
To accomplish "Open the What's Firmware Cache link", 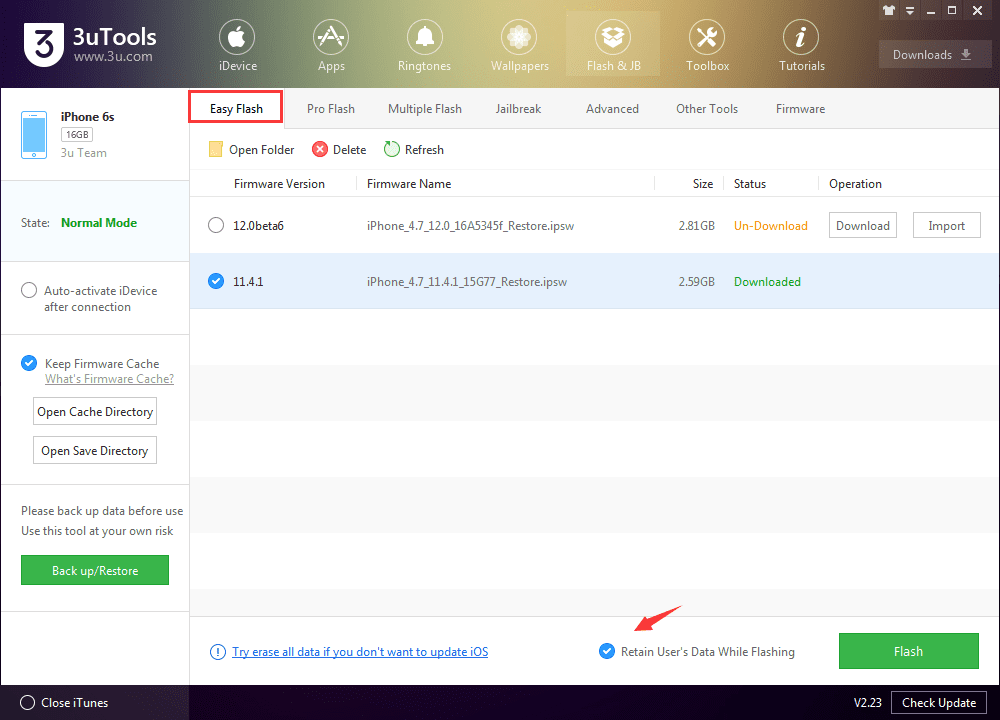I will click(109, 378).
